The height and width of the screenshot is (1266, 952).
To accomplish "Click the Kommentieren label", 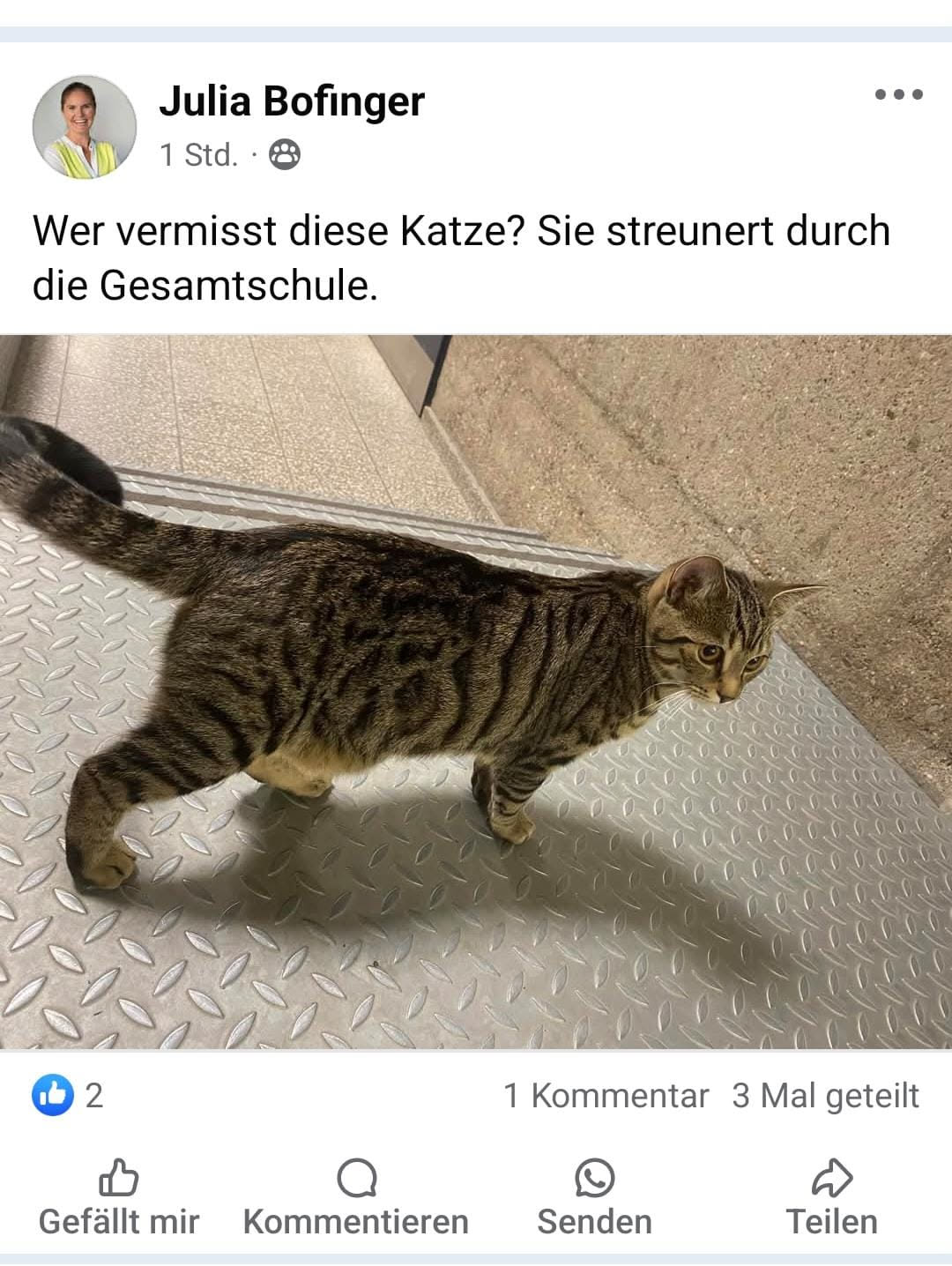I will (x=356, y=1222).
